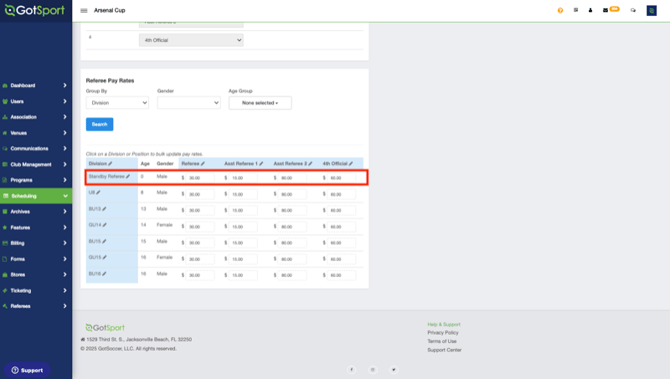
Task: Open the Stores sidebar menu
Action: [36, 275]
